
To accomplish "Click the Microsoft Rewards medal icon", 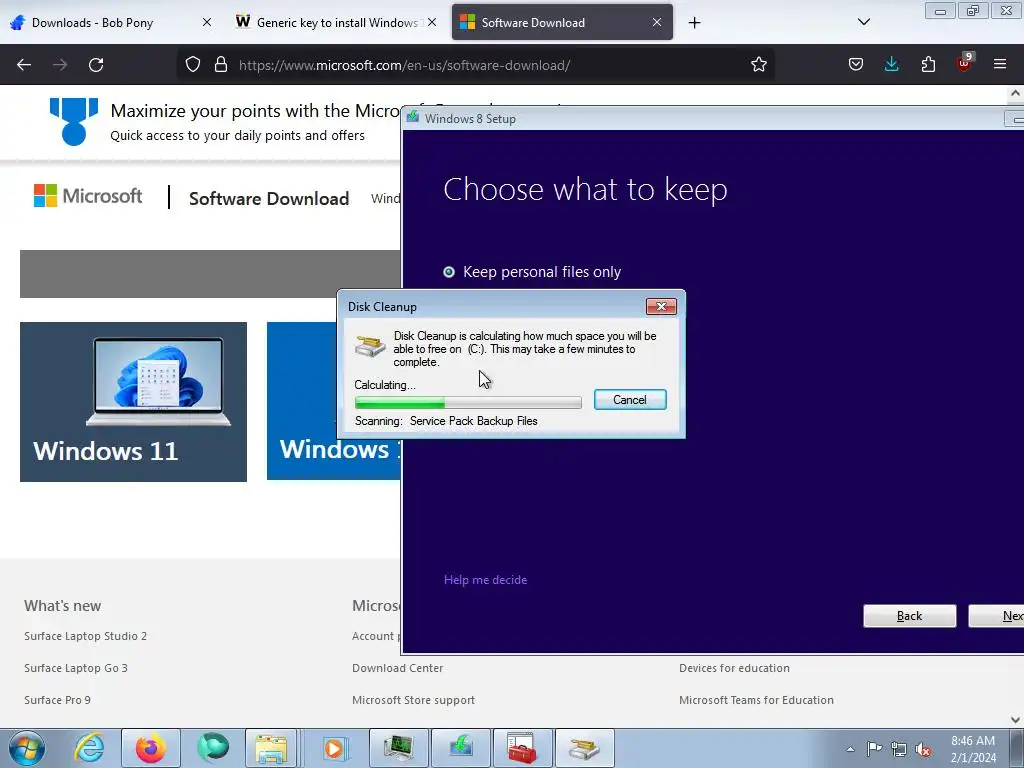I will click(74, 121).
